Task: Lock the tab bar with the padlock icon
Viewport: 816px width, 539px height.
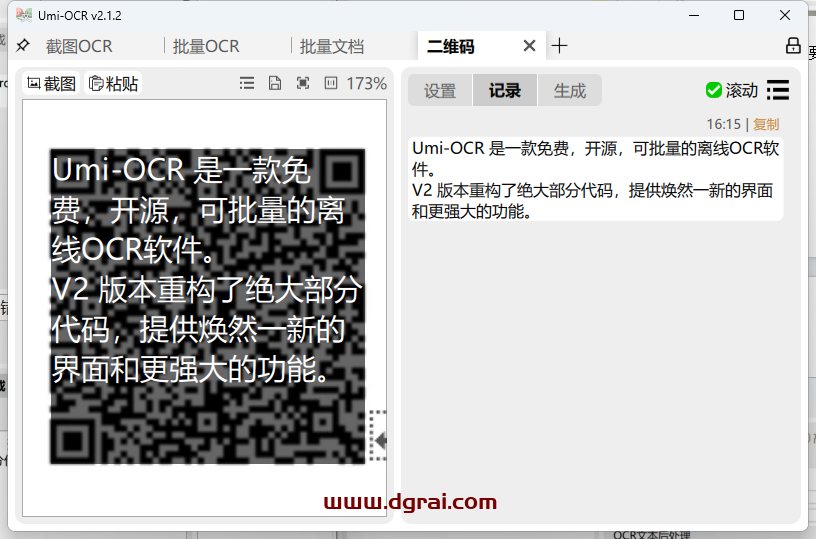Action: click(x=793, y=45)
